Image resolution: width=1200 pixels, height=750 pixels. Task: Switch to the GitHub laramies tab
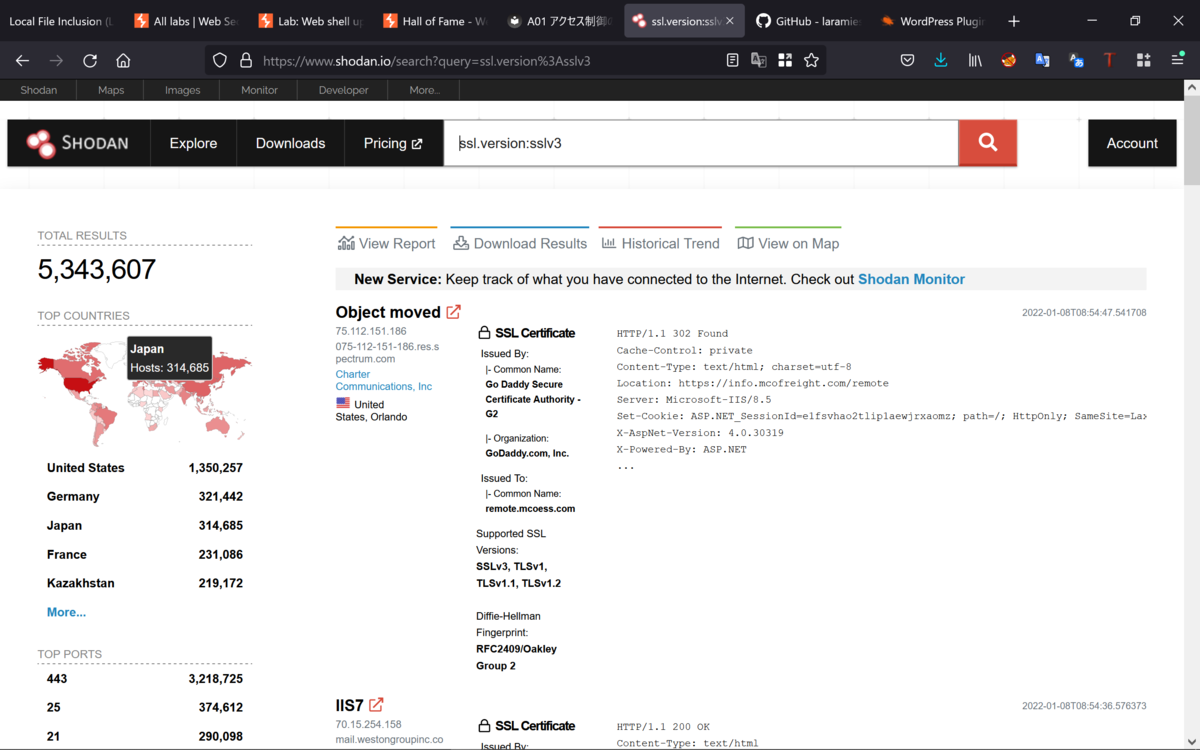tap(807, 21)
